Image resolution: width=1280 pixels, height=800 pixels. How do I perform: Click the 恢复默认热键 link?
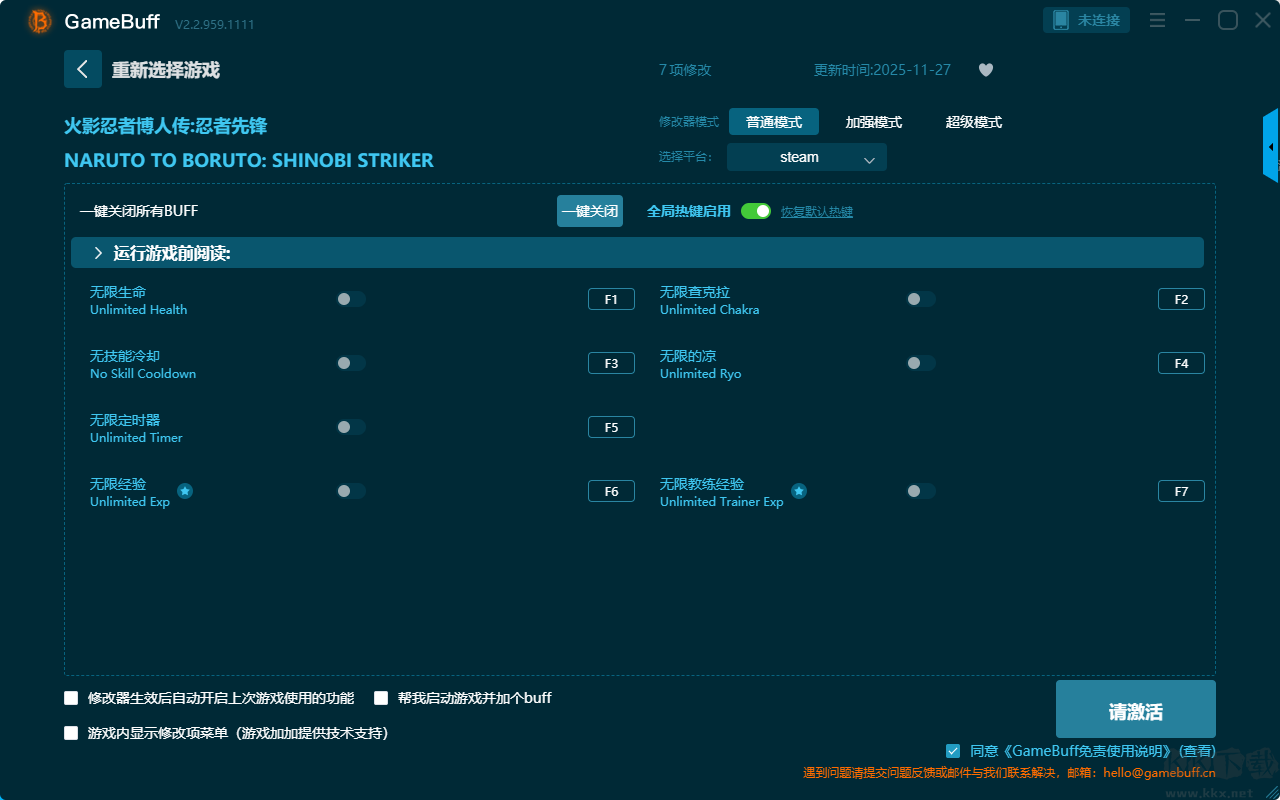(817, 212)
